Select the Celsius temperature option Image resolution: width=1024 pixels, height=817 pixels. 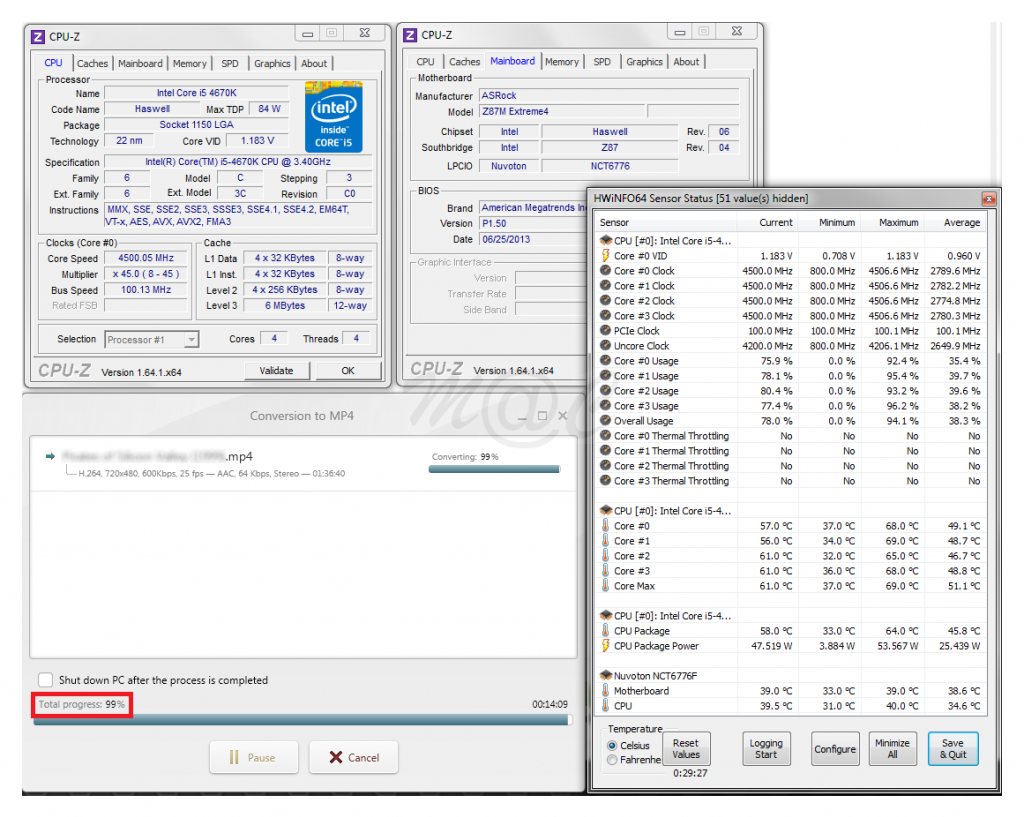pos(612,745)
